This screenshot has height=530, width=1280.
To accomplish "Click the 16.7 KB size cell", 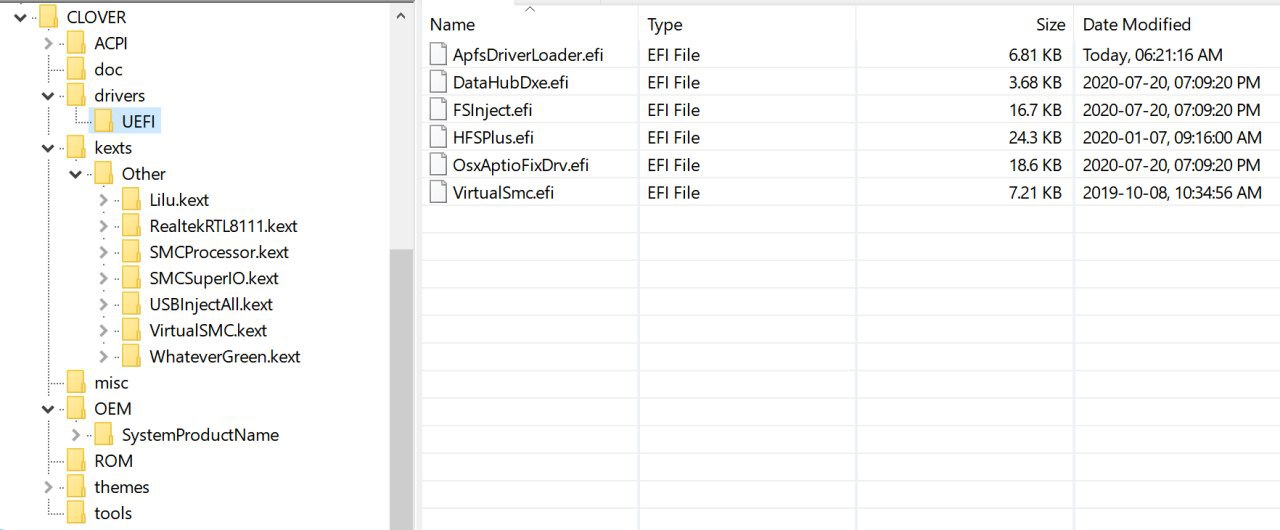I will (1036, 110).
